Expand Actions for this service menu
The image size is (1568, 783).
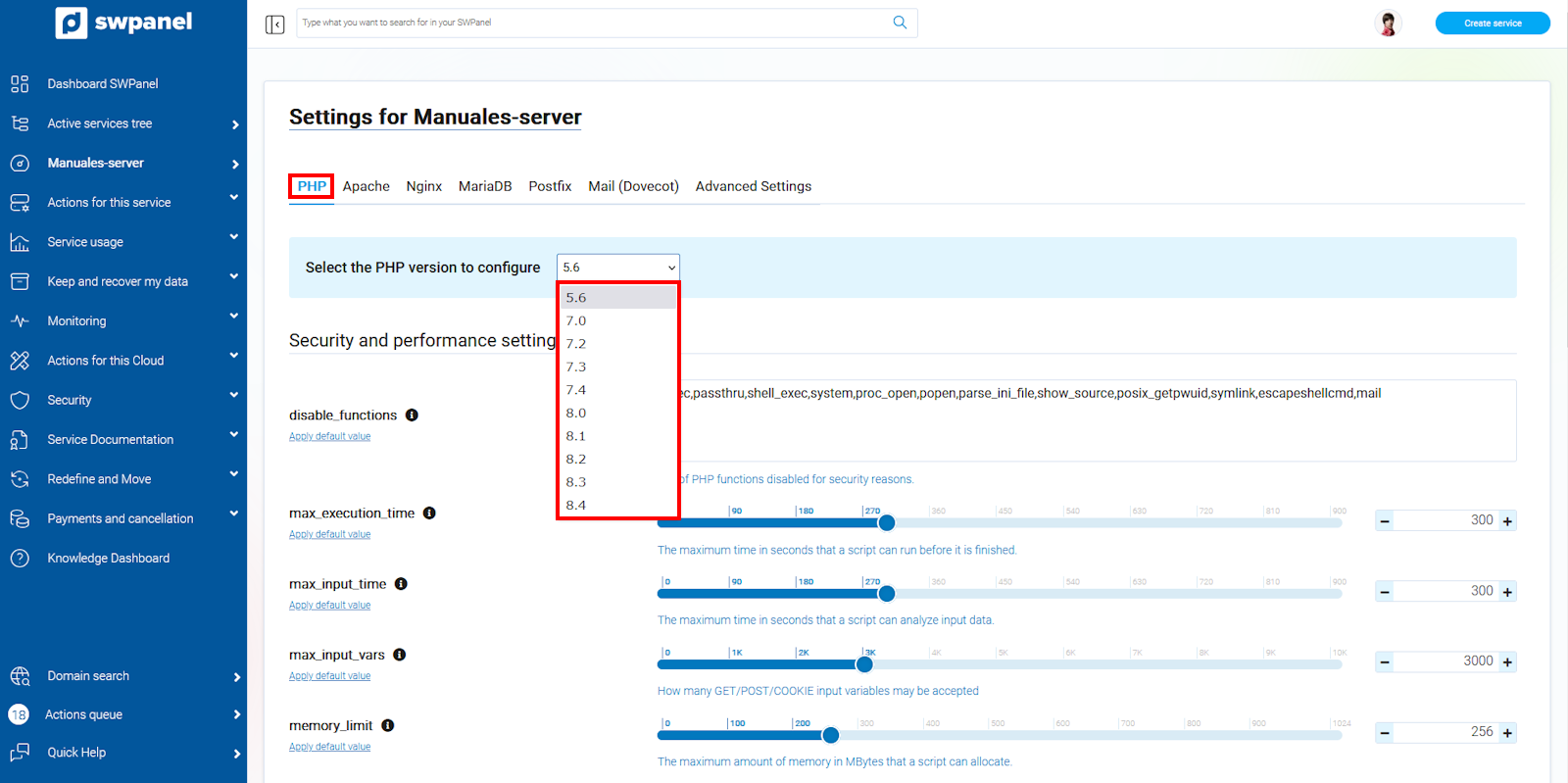pyautogui.click(x=234, y=199)
